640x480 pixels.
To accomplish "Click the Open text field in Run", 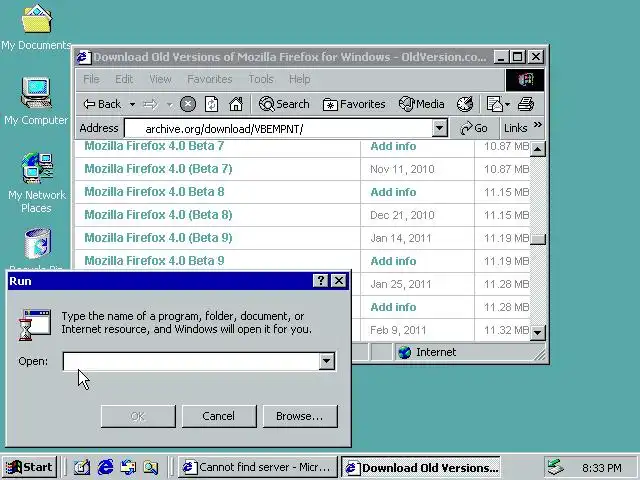I will (191, 361).
